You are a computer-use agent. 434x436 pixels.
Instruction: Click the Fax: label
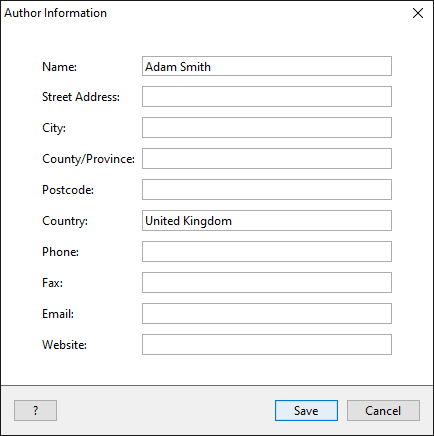pos(52,283)
